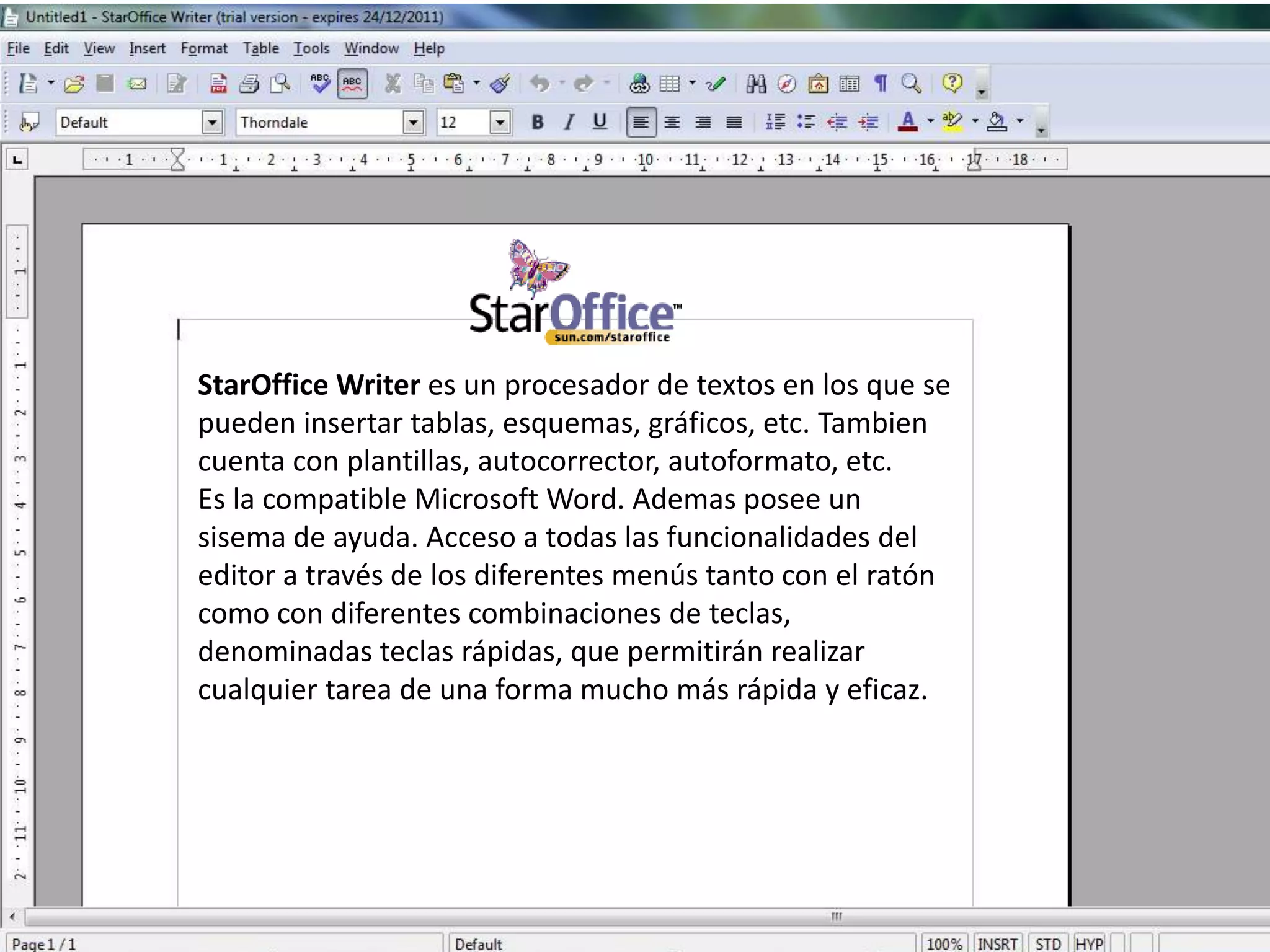Click the tab stop type selector on ruler
Viewport: 1270px width, 952px height.
[x=17, y=160]
